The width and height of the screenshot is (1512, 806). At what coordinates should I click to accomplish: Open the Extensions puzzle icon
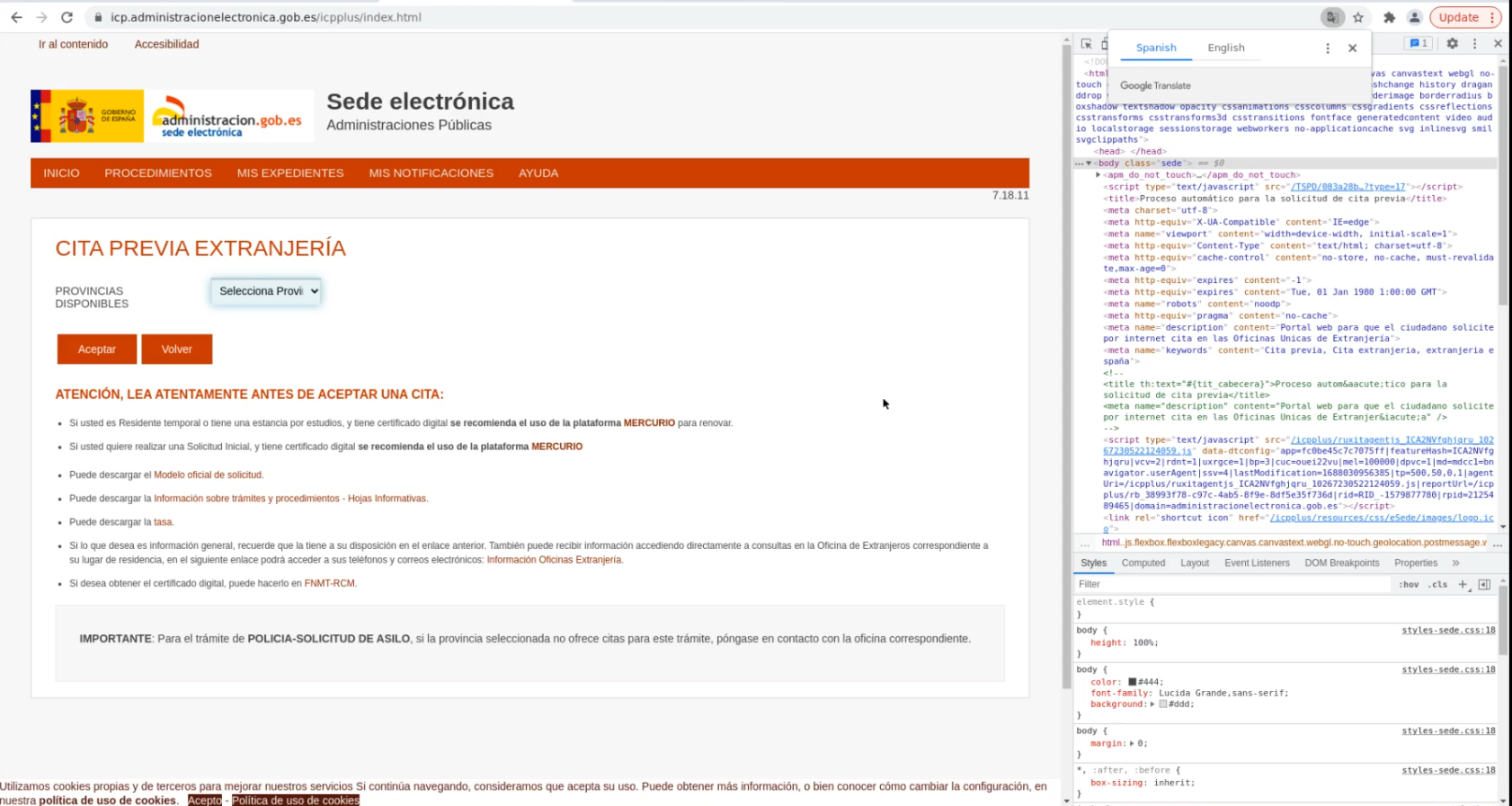(1389, 17)
